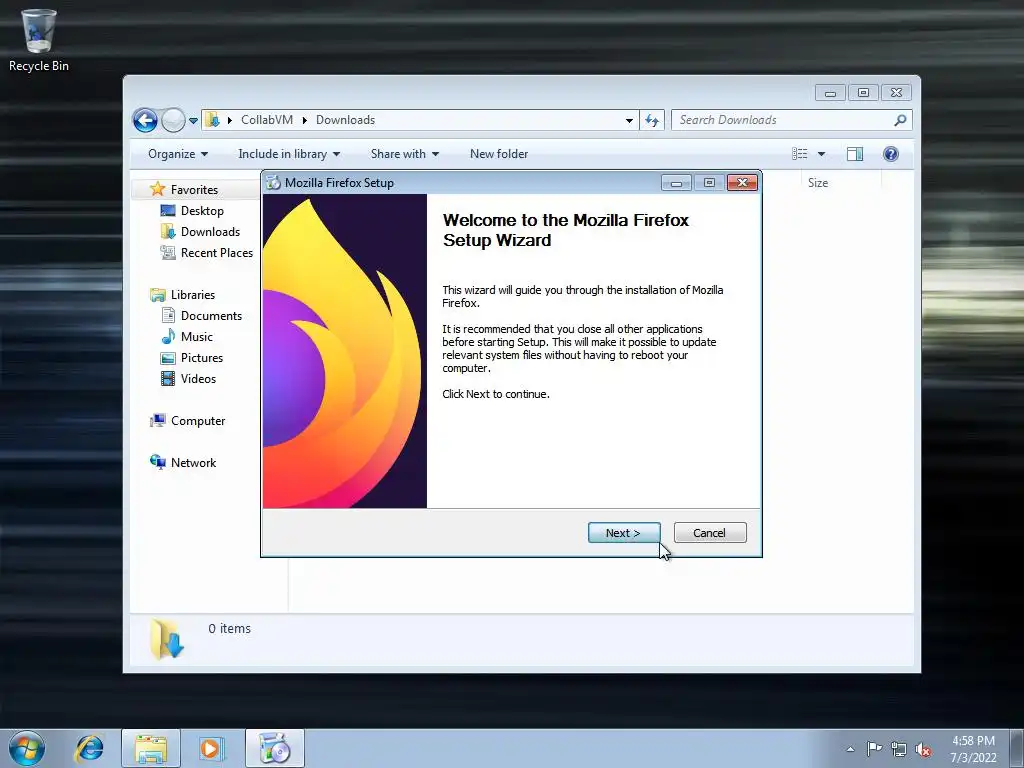Open address bar history dropdown
1024x768 pixels.
click(x=629, y=120)
